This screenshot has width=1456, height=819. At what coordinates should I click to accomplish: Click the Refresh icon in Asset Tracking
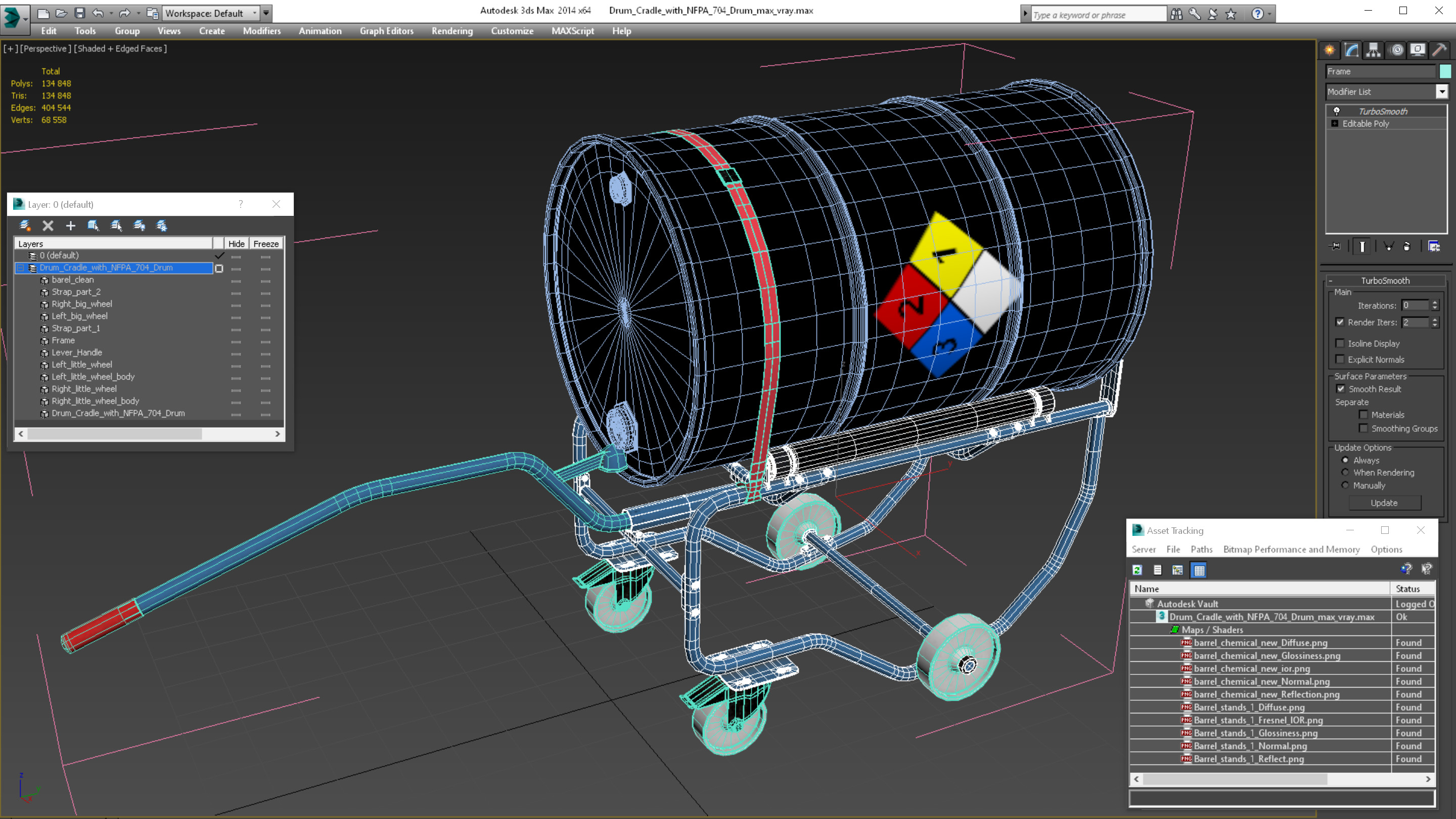point(1137,570)
